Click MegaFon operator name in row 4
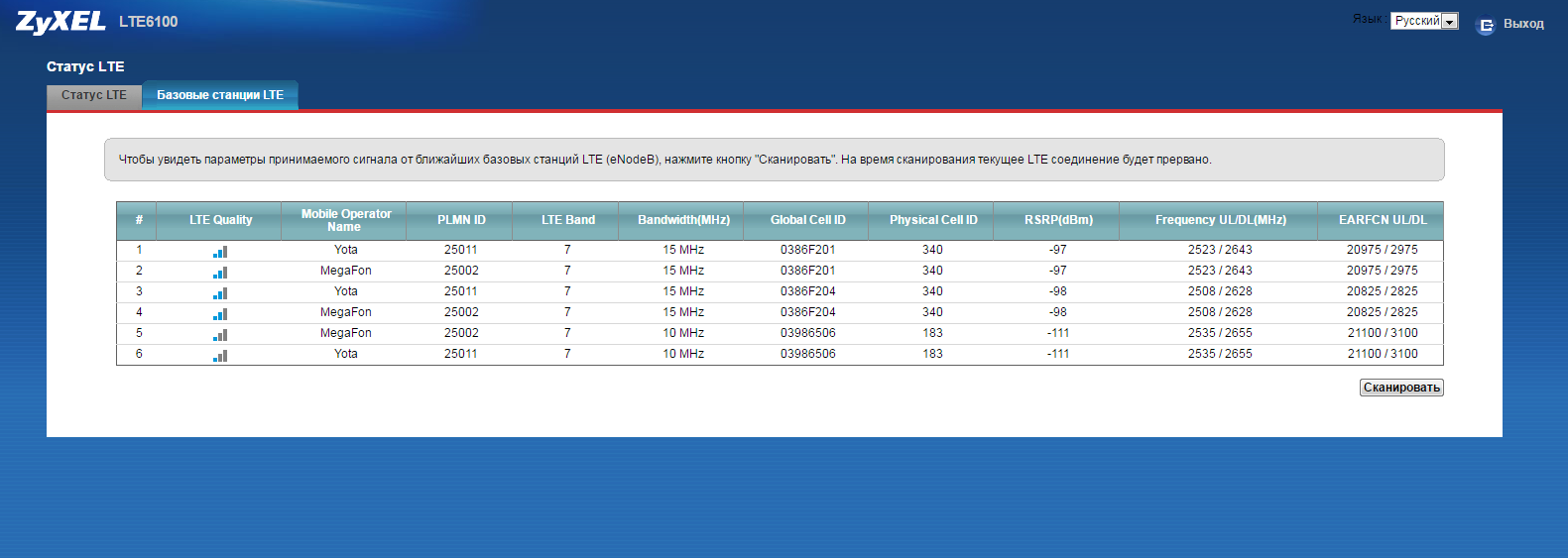Screen dimensions: 1568x558 (345, 312)
